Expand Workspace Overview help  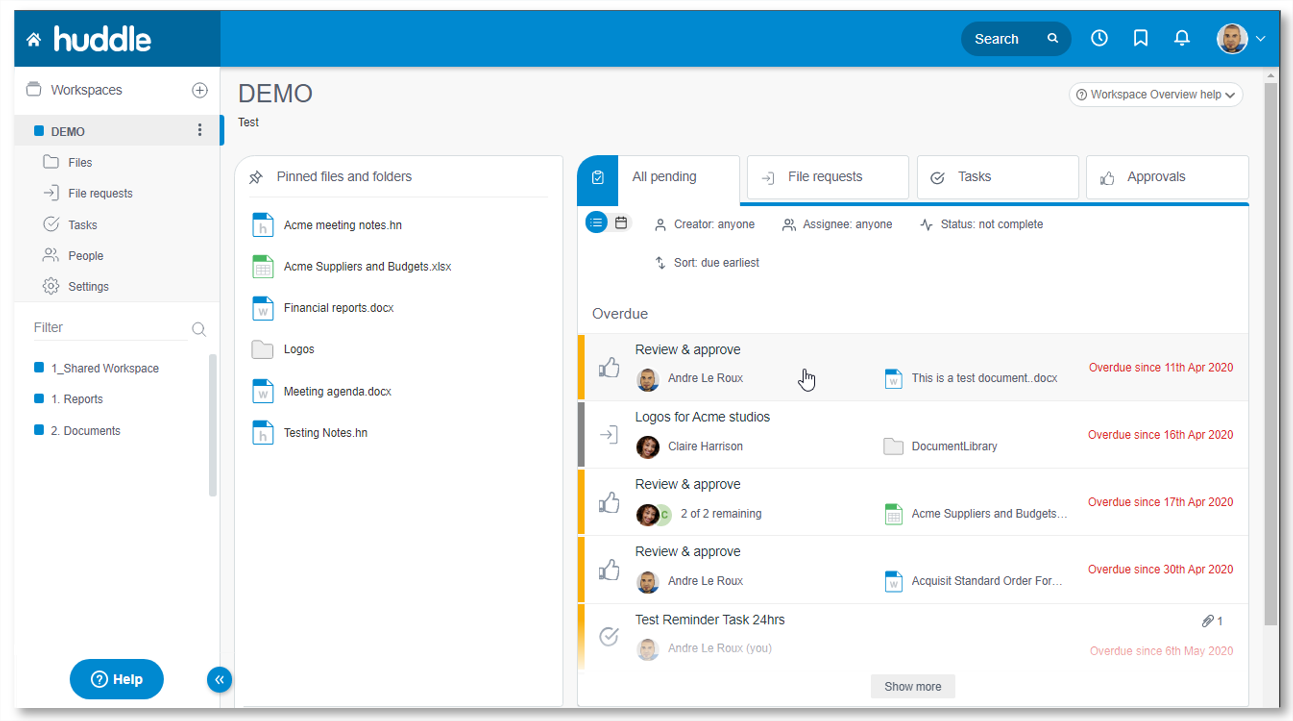[1156, 94]
